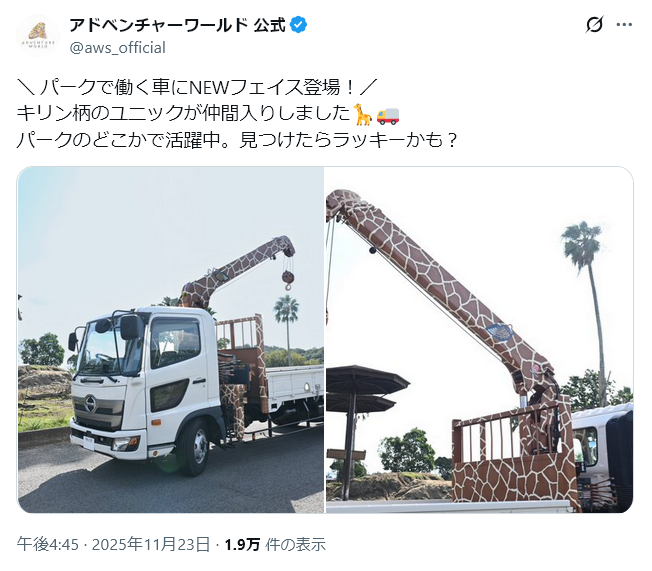The height and width of the screenshot is (571, 652).
Task: Visit the @aws_official handle link
Action: click(118, 47)
